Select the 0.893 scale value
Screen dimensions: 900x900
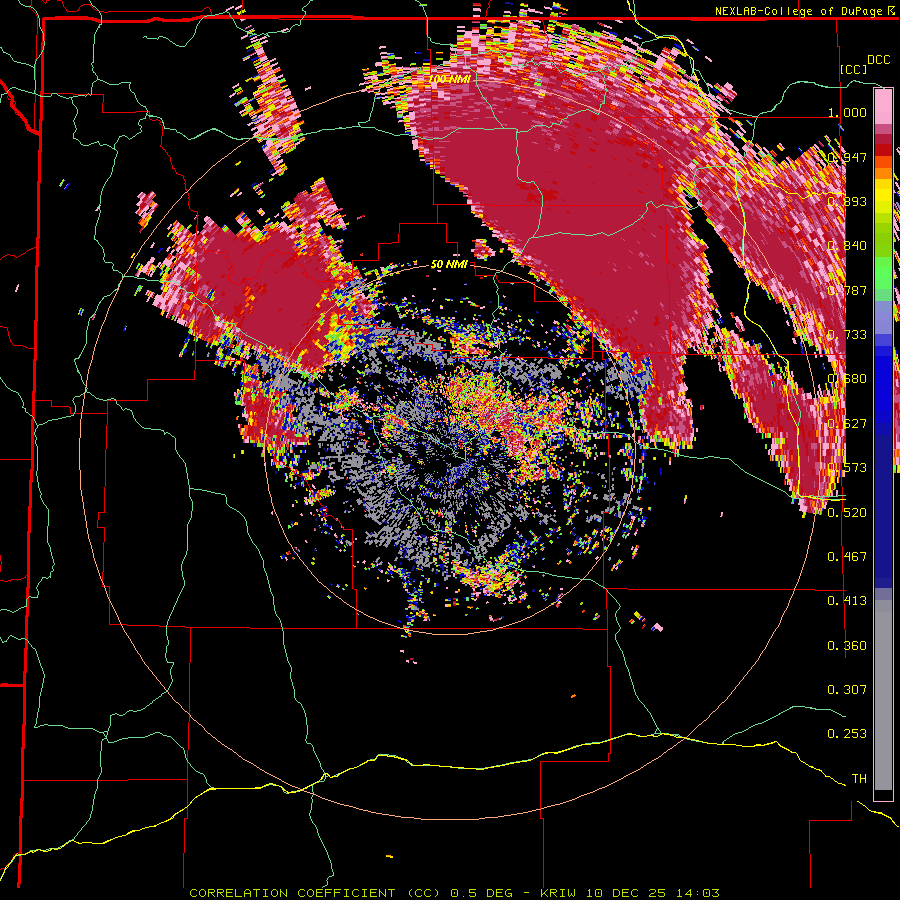(x=847, y=201)
